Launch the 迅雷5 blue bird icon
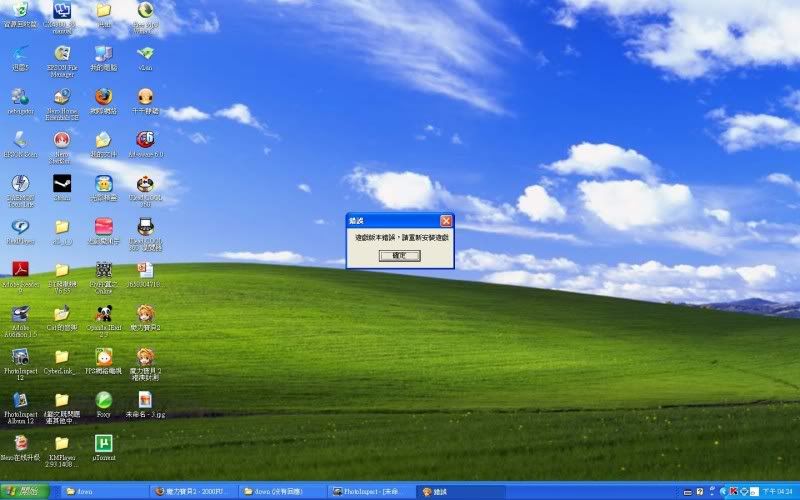This screenshot has height=500, width=800. (x=20, y=58)
